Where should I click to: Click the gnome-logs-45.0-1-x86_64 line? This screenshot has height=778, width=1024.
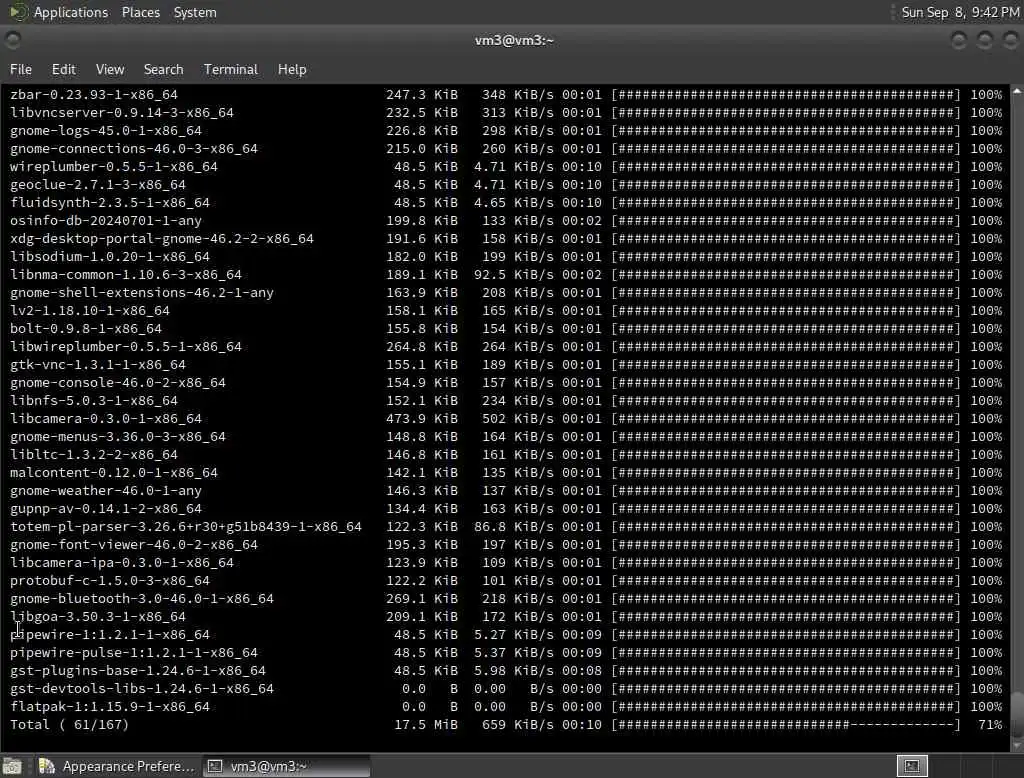coord(506,131)
